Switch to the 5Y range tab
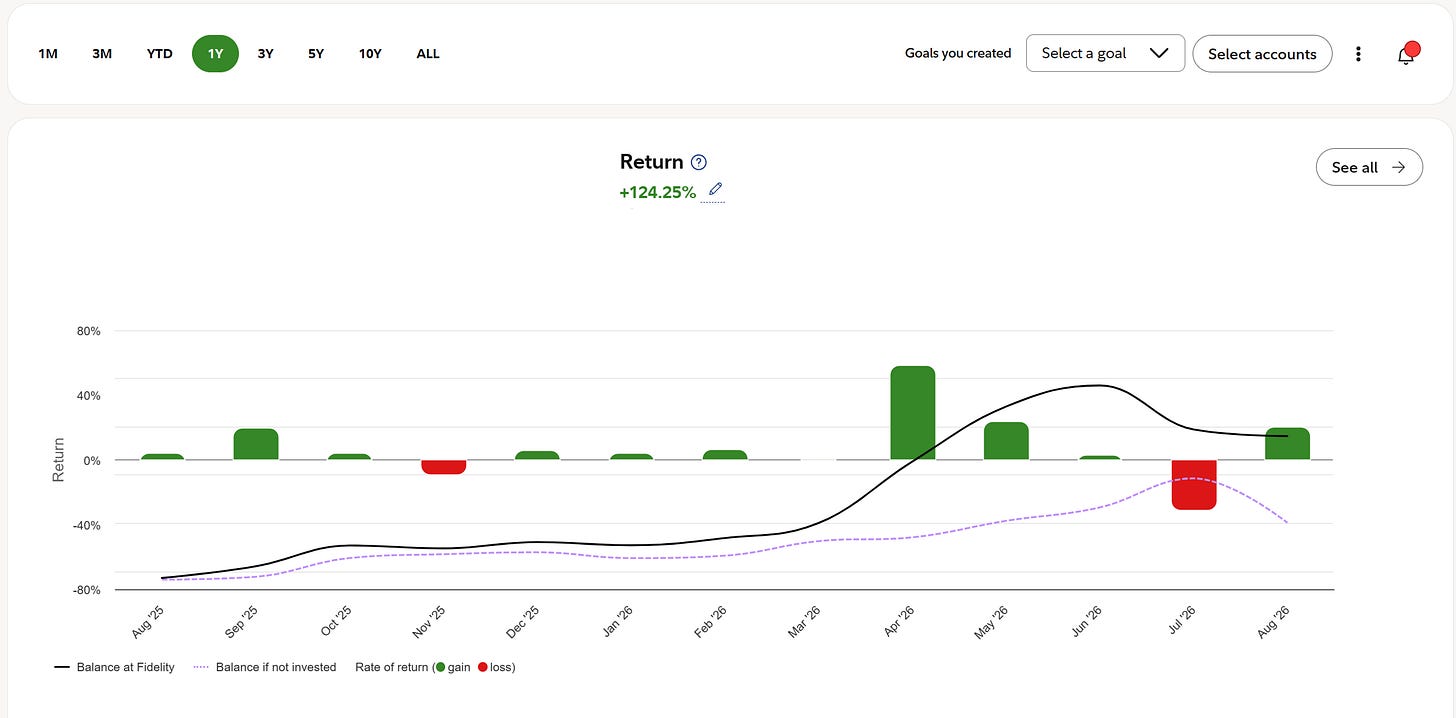The width and height of the screenshot is (1456, 718). [316, 54]
